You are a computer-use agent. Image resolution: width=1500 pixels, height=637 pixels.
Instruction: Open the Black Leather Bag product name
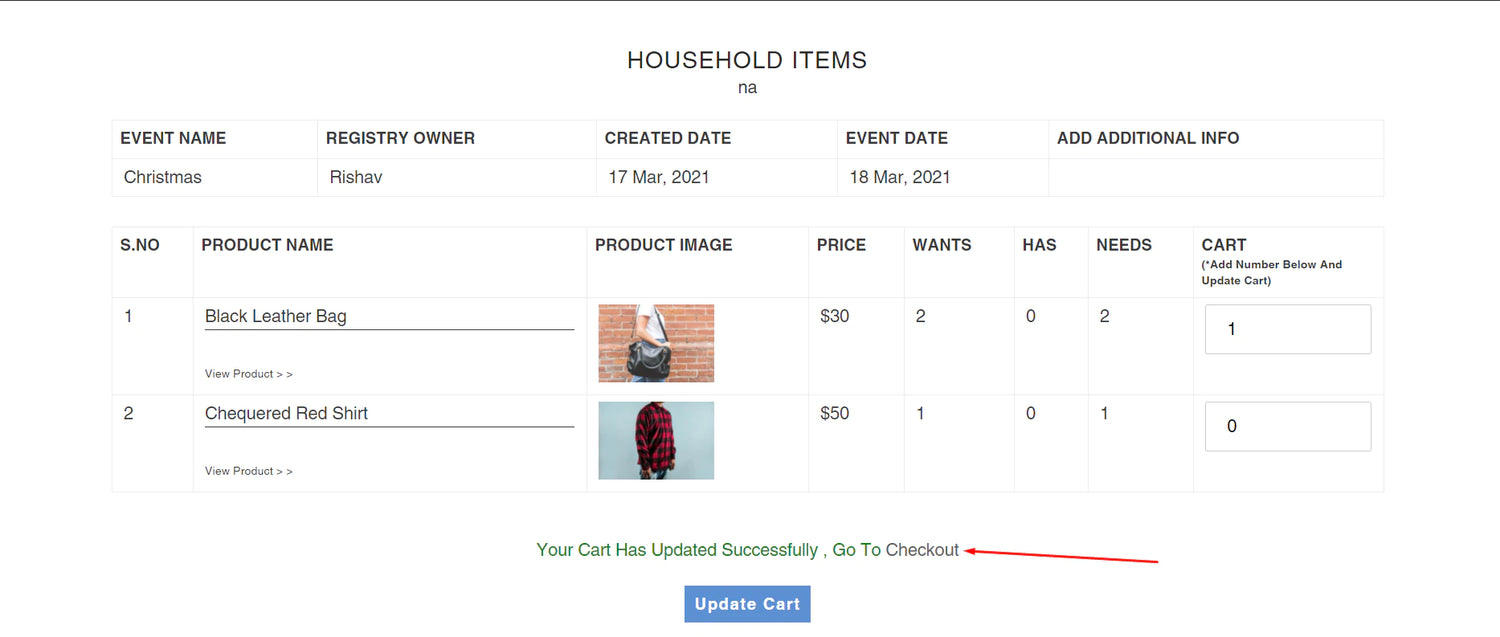tap(276, 316)
